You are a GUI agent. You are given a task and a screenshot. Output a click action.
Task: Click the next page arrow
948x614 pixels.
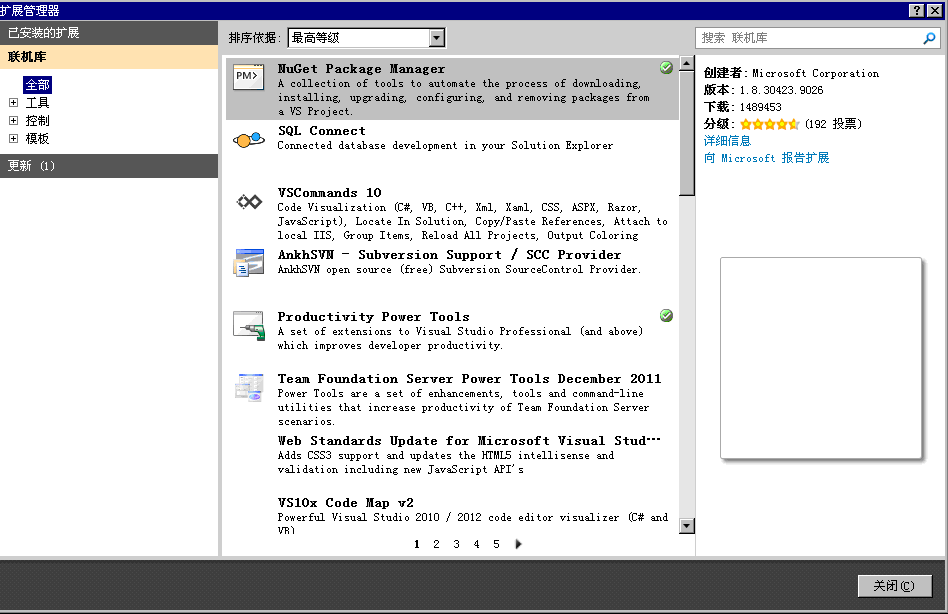(518, 544)
